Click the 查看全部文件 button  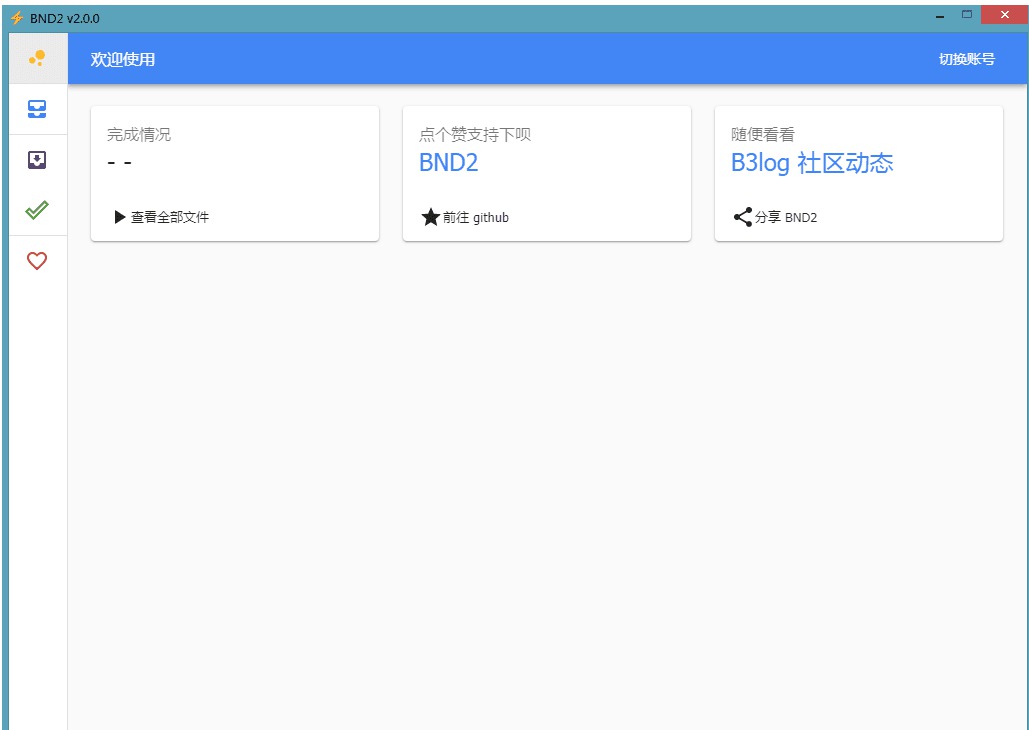click(161, 217)
